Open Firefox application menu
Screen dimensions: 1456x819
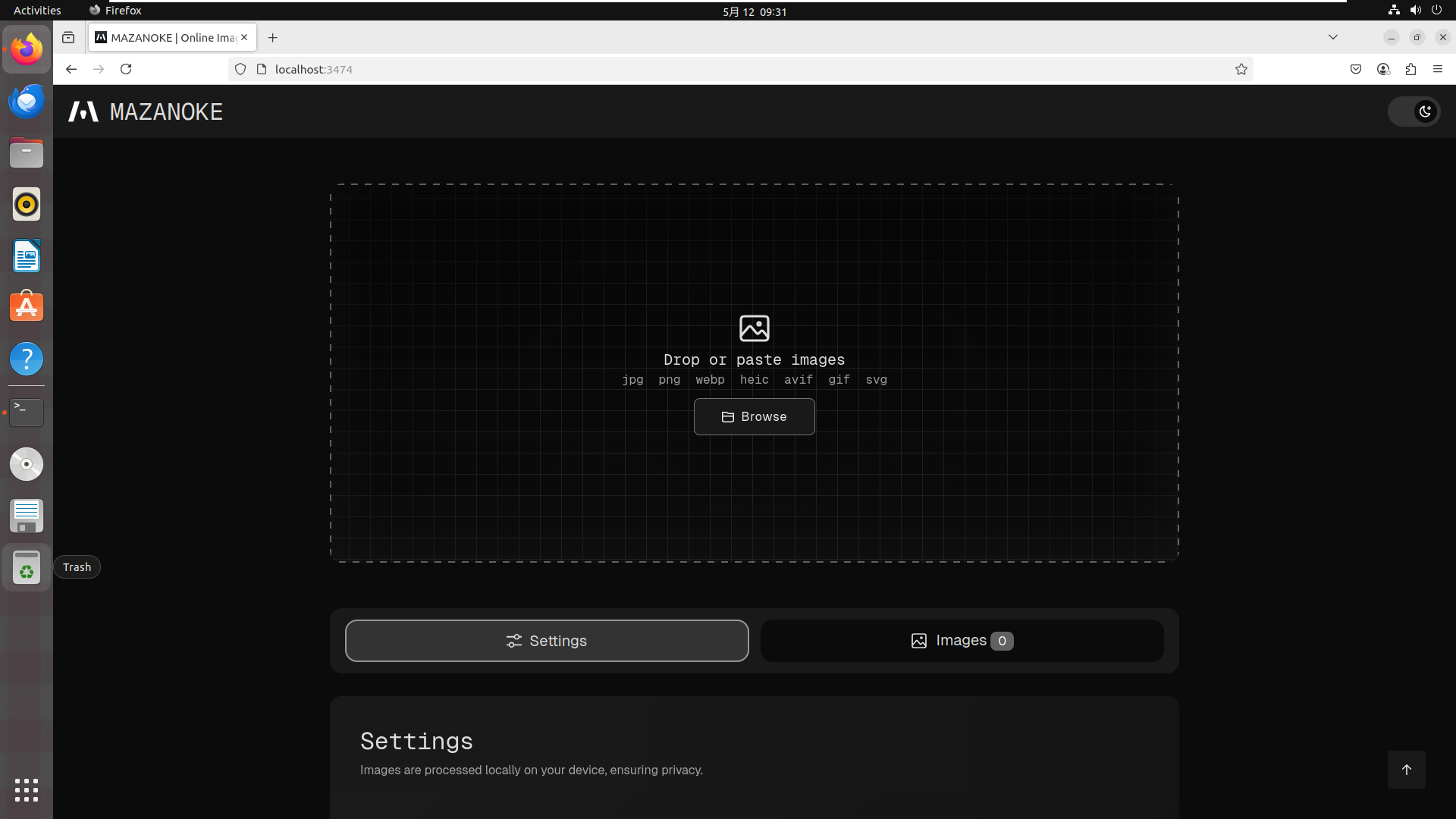(x=1438, y=69)
